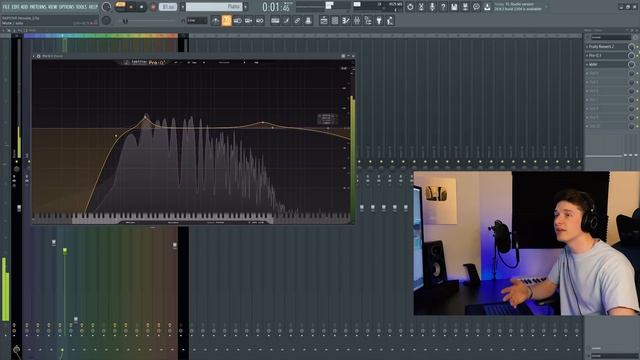640x360 pixels.
Task: Open Fruity Reeverb 2 slot menu arrow
Action: click(587, 47)
